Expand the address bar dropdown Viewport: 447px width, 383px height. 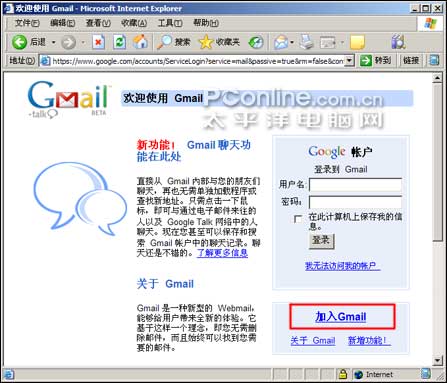coord(349,60)
